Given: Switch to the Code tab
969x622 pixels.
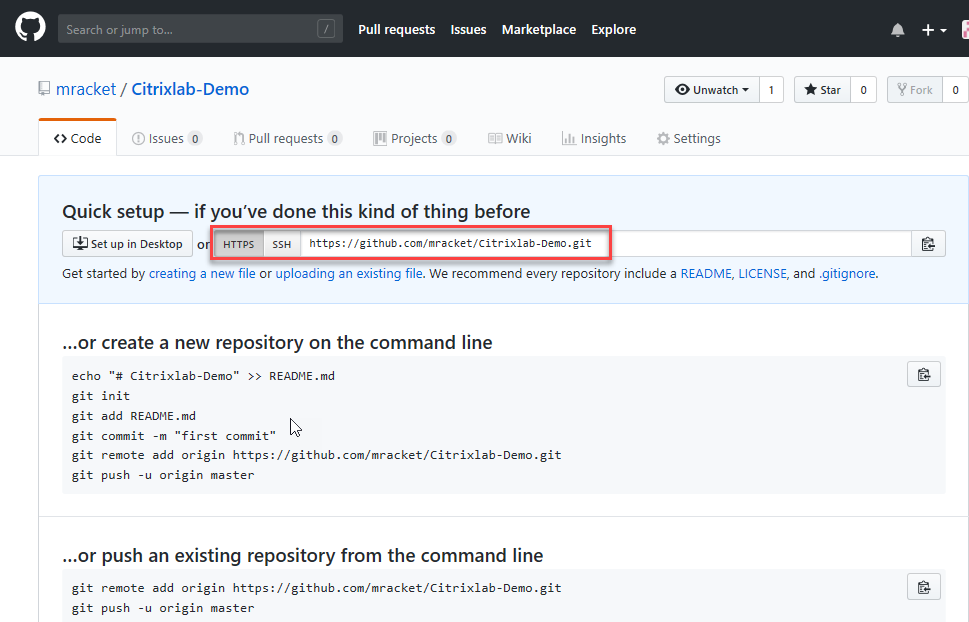Looking at the screenshot, I should (77, 138).
